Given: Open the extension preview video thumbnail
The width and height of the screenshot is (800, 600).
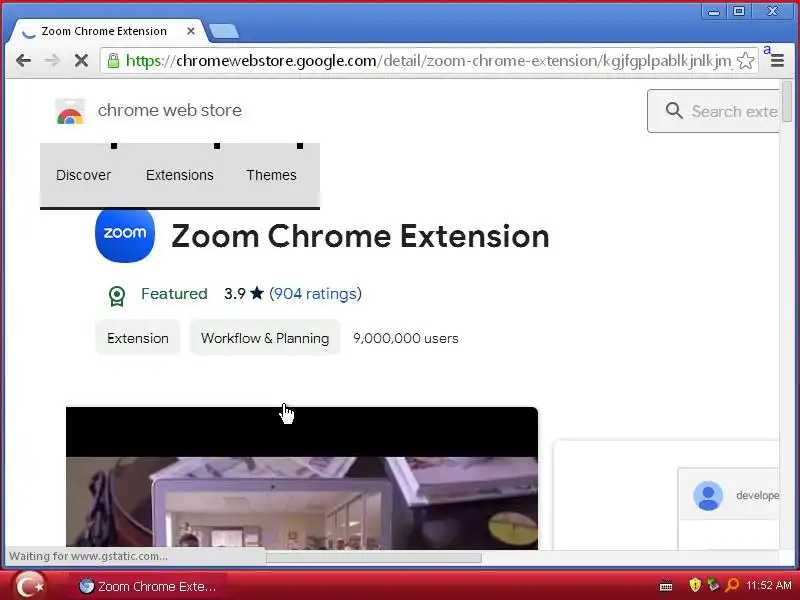Looking at the screenshot, I should (302, 478).
